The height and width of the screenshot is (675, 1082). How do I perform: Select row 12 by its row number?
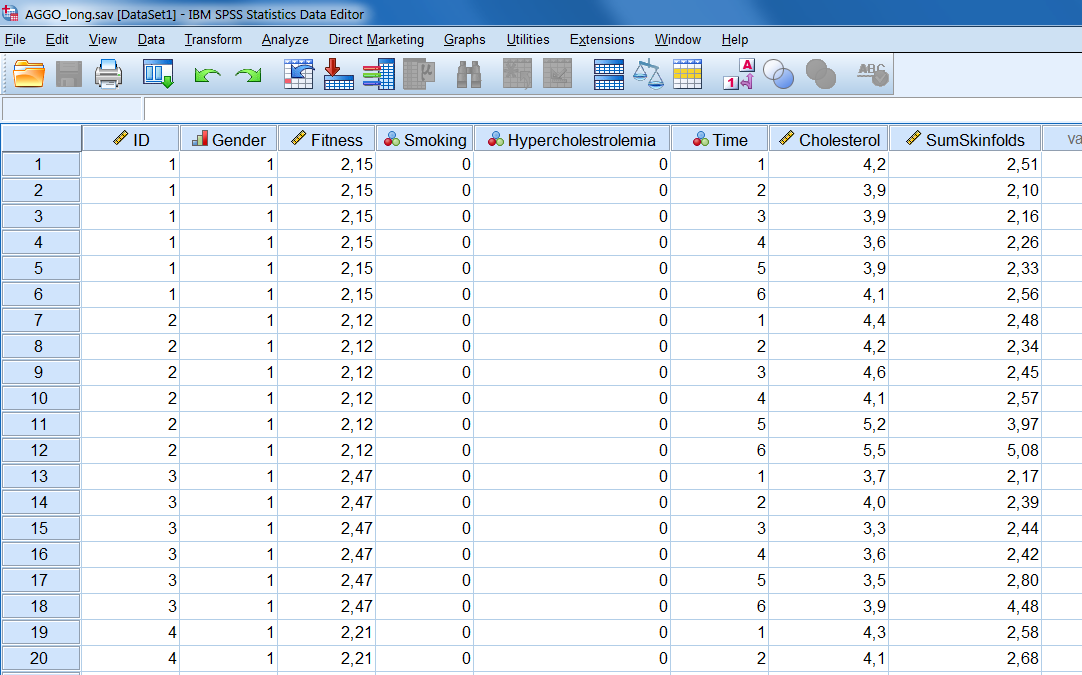pos(40,450)
